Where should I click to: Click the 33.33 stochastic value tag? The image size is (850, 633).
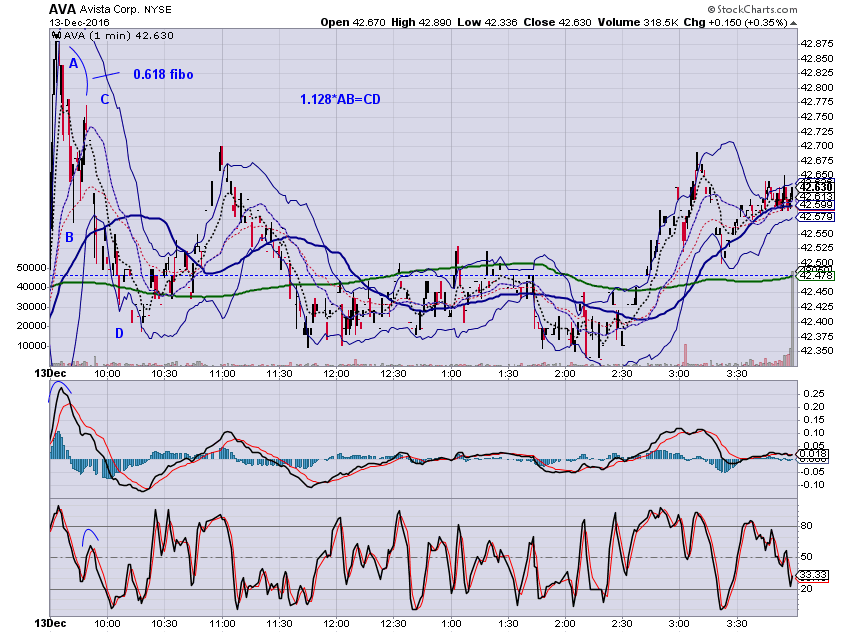point(813,575)
